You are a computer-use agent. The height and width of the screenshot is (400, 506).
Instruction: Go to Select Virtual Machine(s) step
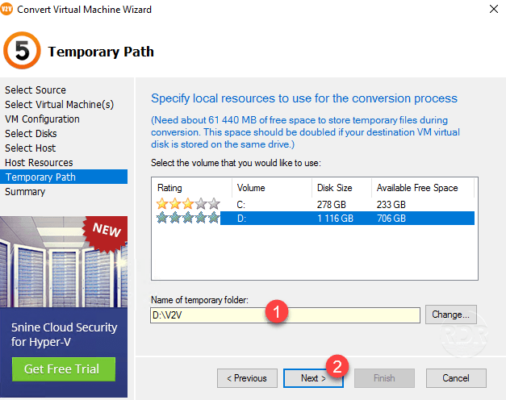(59, 105)
